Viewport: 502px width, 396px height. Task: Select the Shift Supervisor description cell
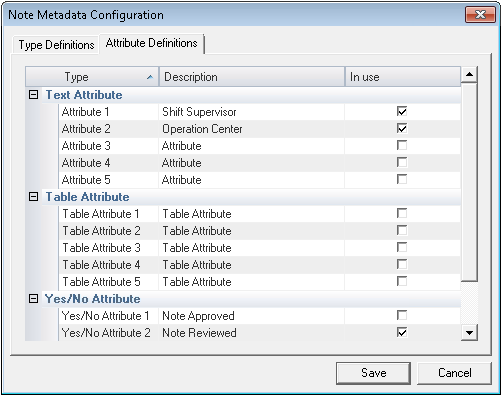click(x=252, y=112)
